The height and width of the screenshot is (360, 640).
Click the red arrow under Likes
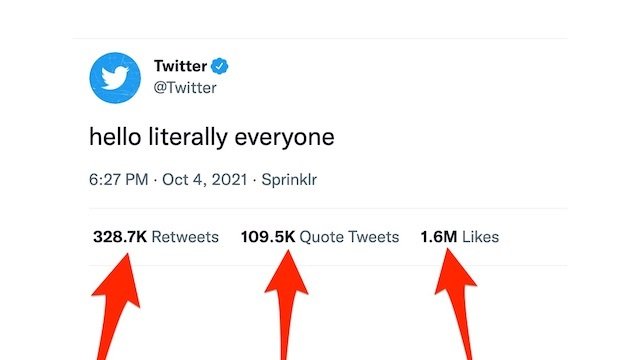[x=457, y=304]
